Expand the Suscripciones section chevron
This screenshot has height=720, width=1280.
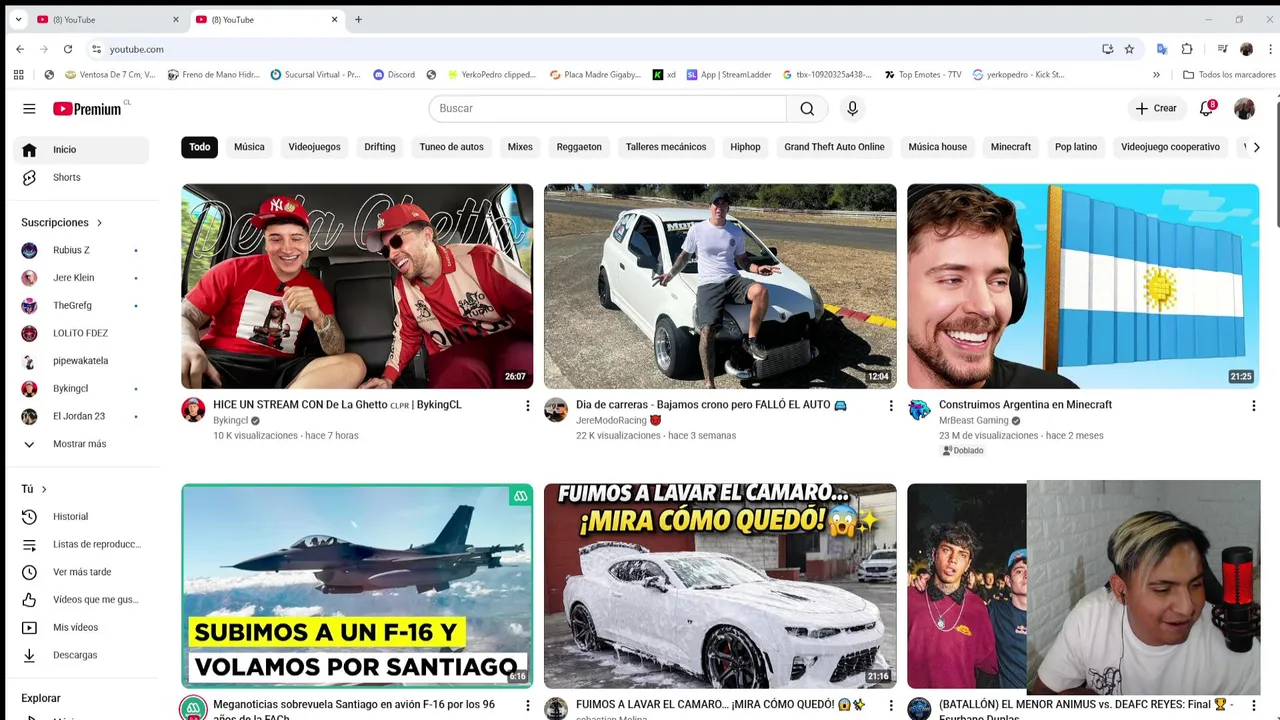[99, 222]
